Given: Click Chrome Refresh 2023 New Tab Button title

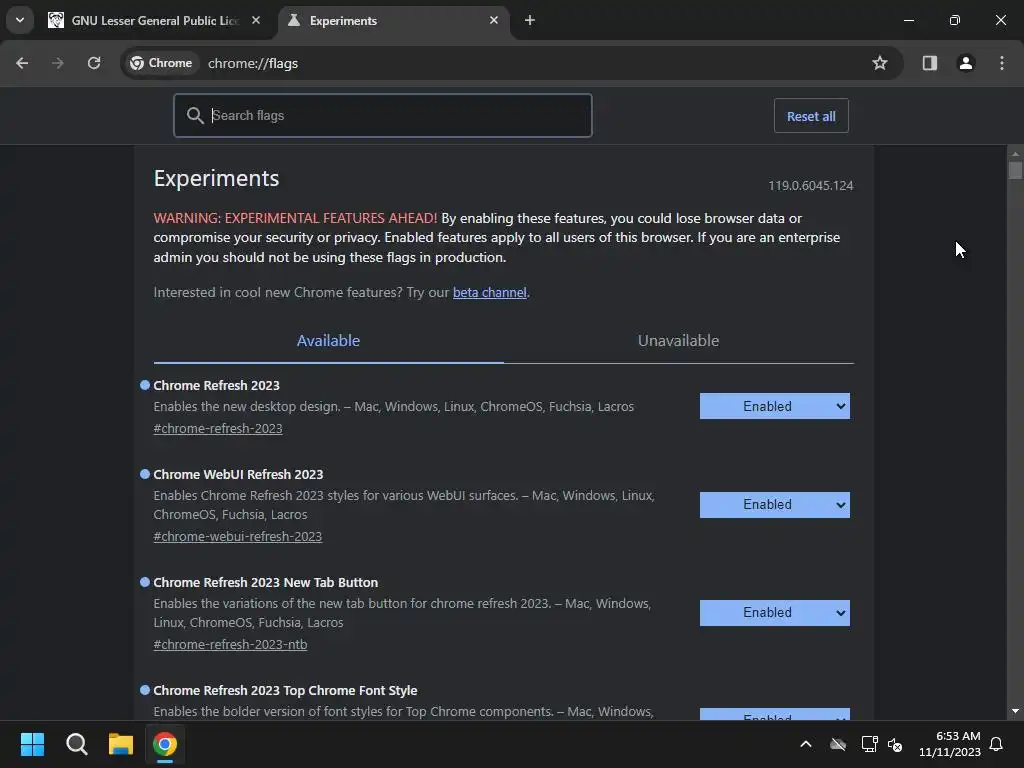Looking at the screenshot, I should point(266,583).
